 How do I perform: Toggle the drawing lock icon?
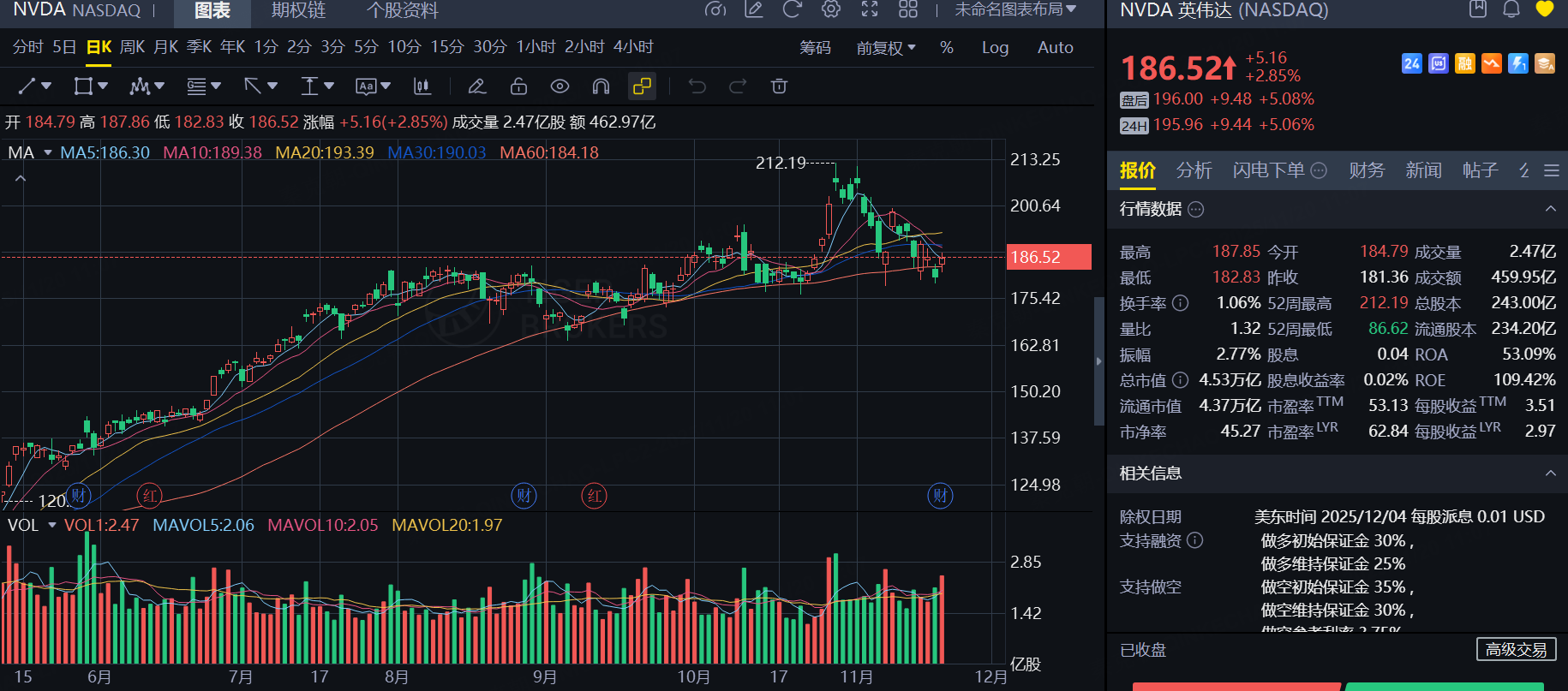518,86
